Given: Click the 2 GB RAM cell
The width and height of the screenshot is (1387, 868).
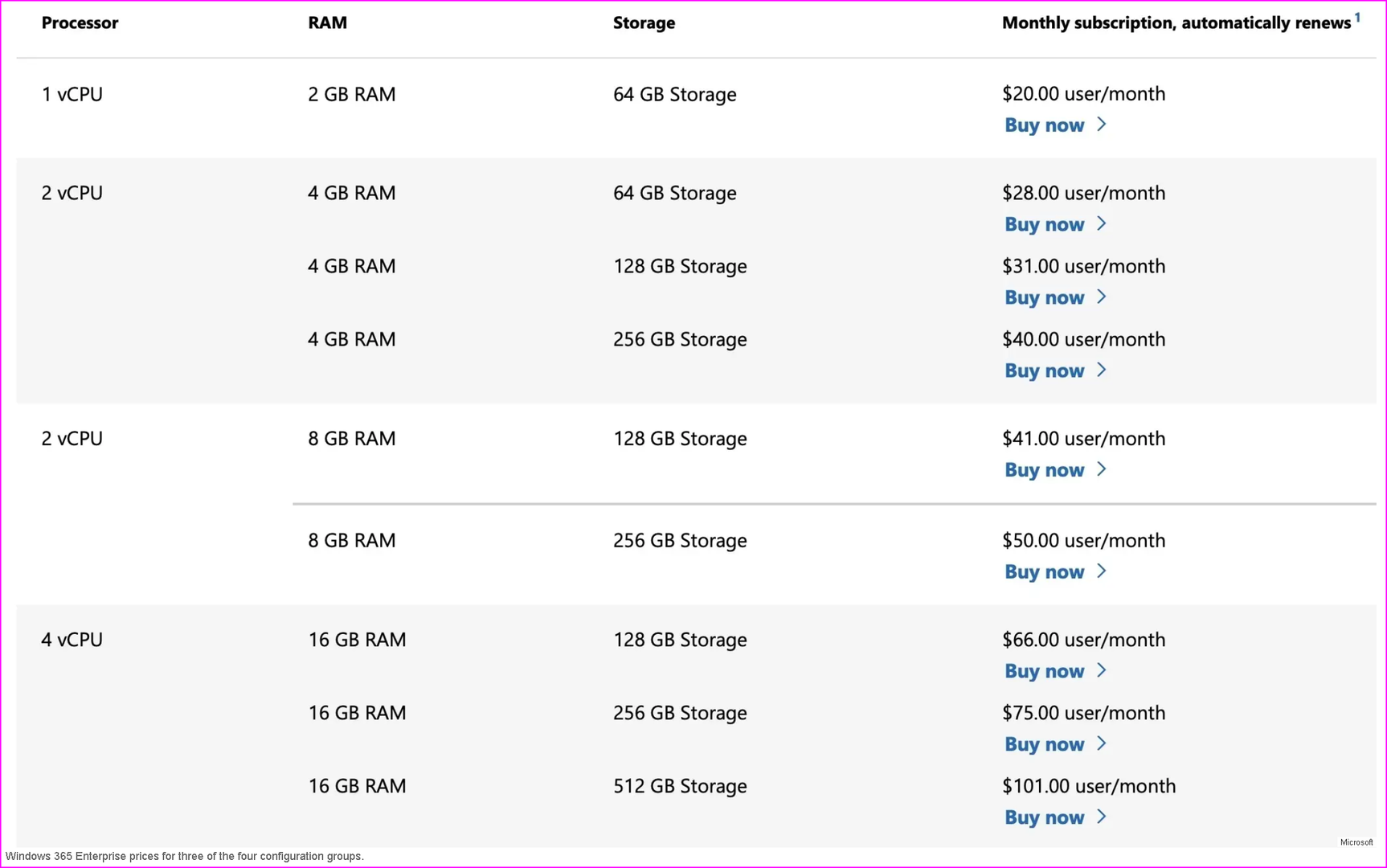Looking at the screenshot, I should point(351,94).
